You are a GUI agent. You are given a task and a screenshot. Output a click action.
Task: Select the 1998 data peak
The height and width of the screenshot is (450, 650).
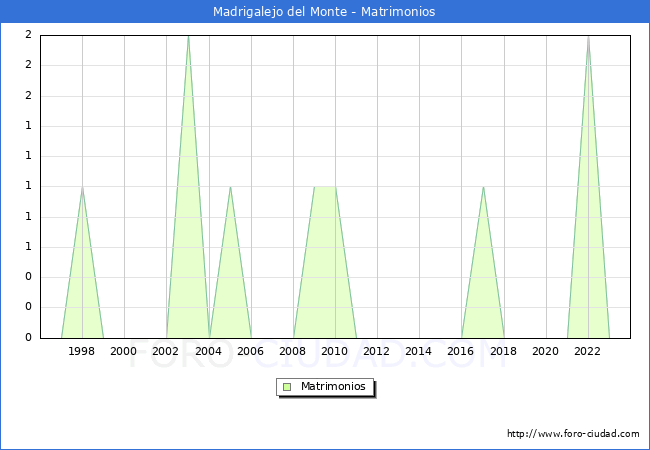point(82,187)
